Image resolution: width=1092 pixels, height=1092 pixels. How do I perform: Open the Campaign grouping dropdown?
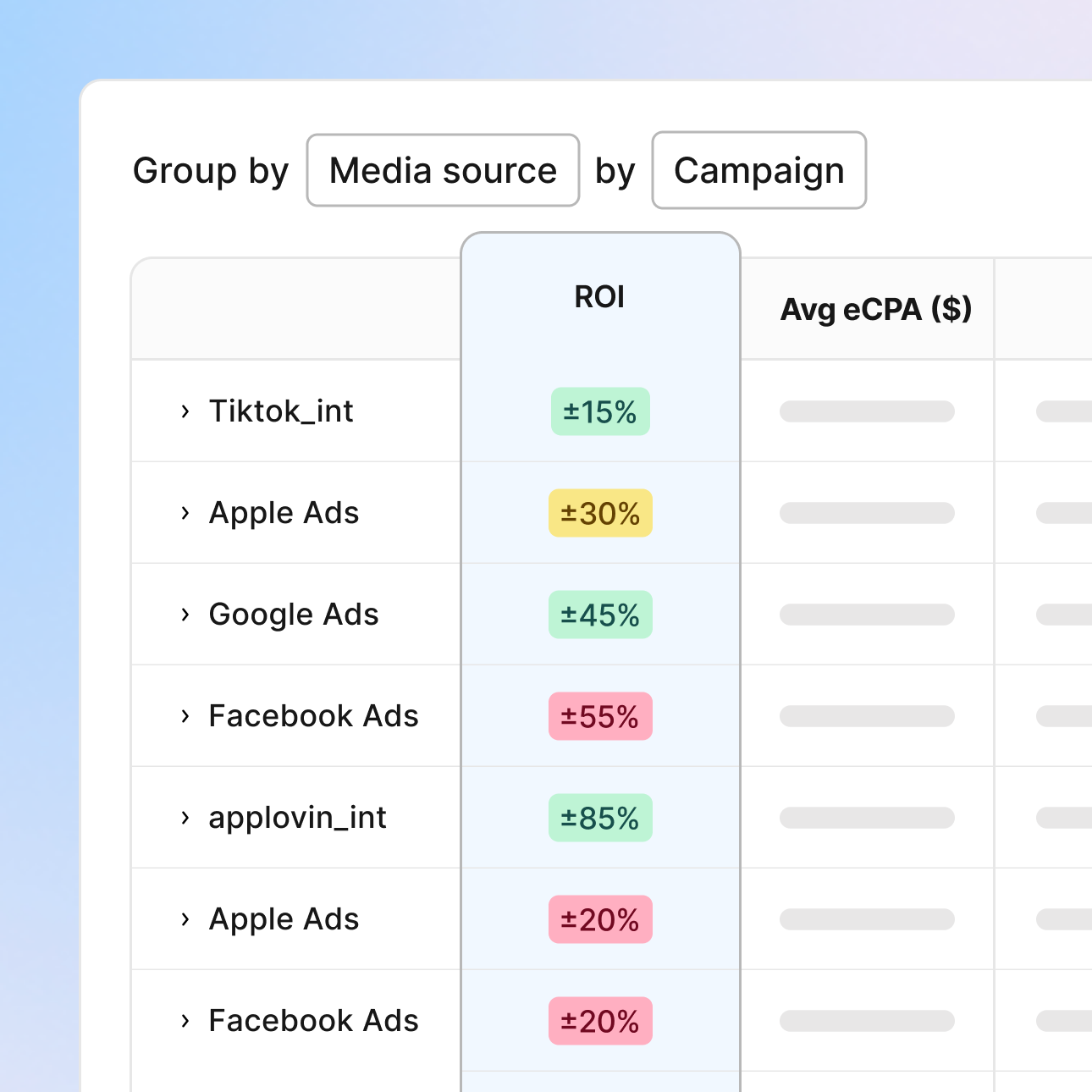(x=758, y=170)
